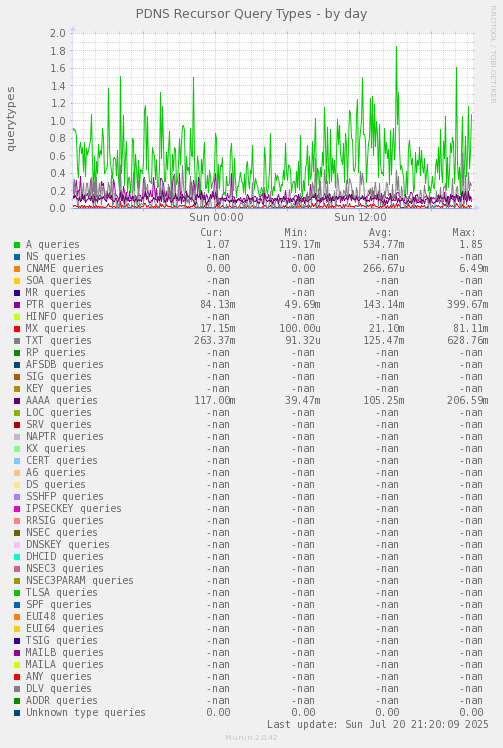Click the Sun 12:00 time axis label
Viewport: 503px width, 748px height.
point(360,218)
